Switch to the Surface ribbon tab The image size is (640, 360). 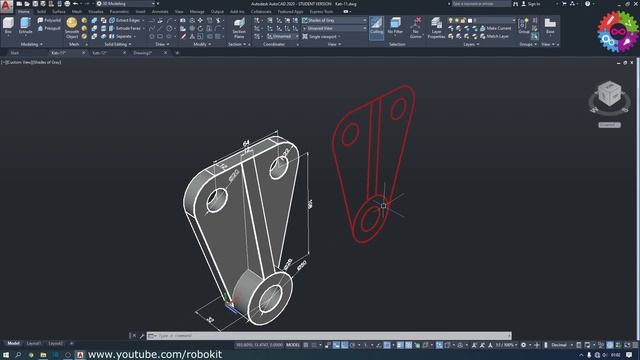coord(59,12)
